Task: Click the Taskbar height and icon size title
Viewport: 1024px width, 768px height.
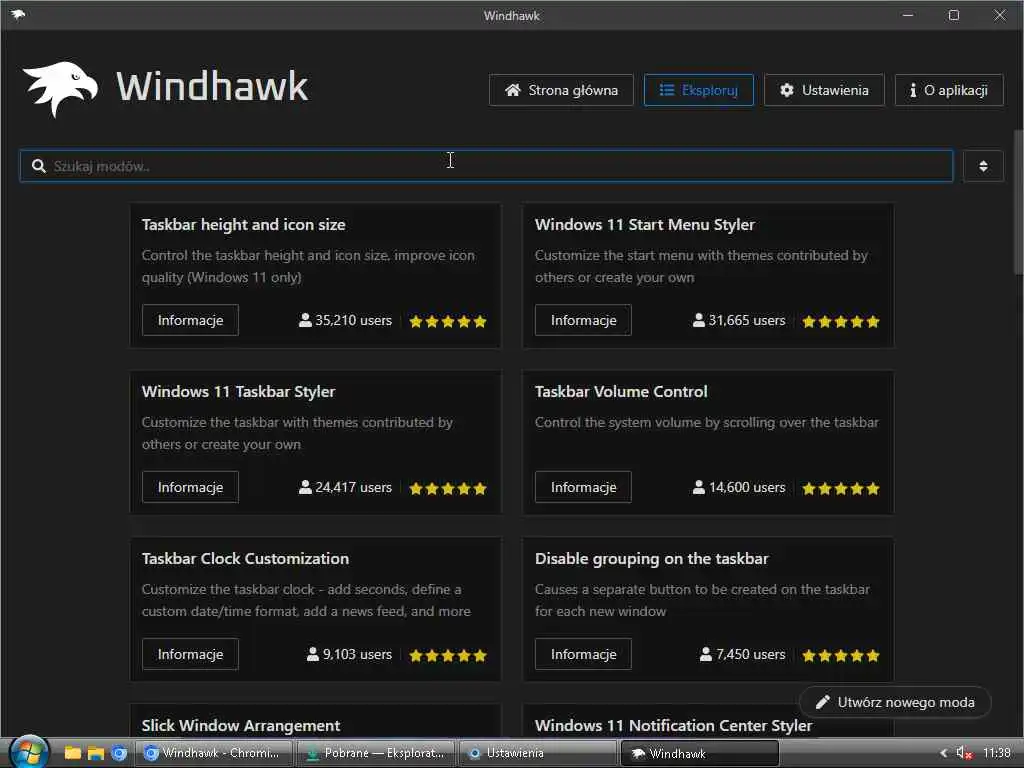Action: 244,225
